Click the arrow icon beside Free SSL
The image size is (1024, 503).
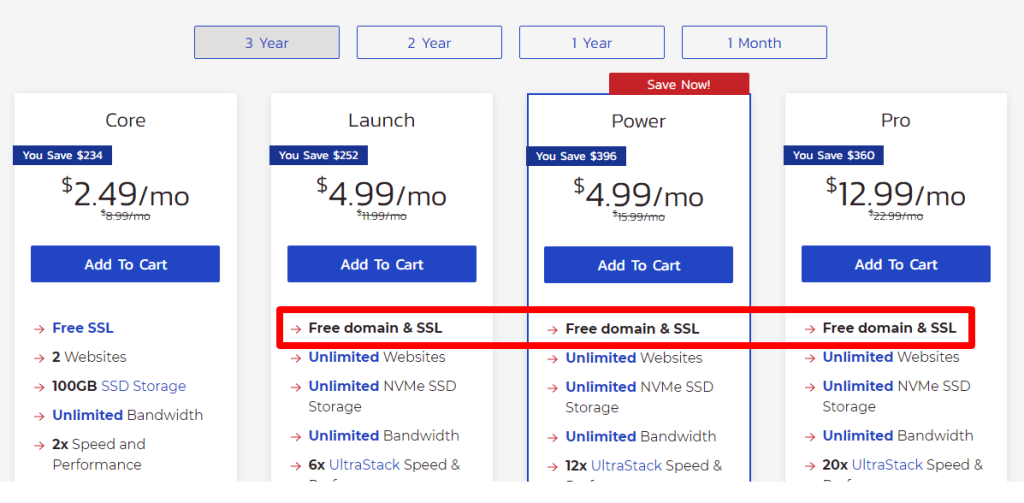pos(38,328)
